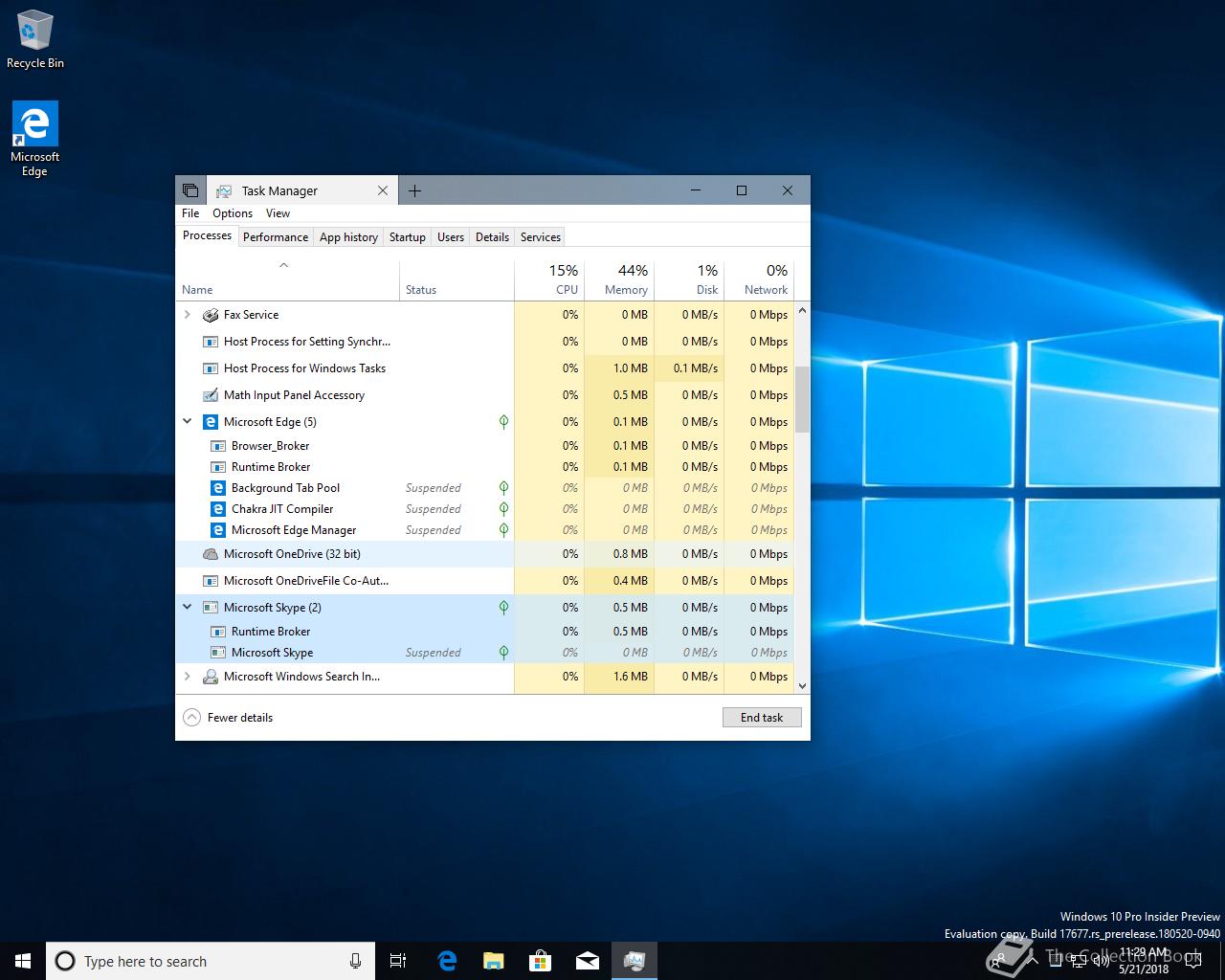Expand the Fax Service process group

click(x=188, y=315)
